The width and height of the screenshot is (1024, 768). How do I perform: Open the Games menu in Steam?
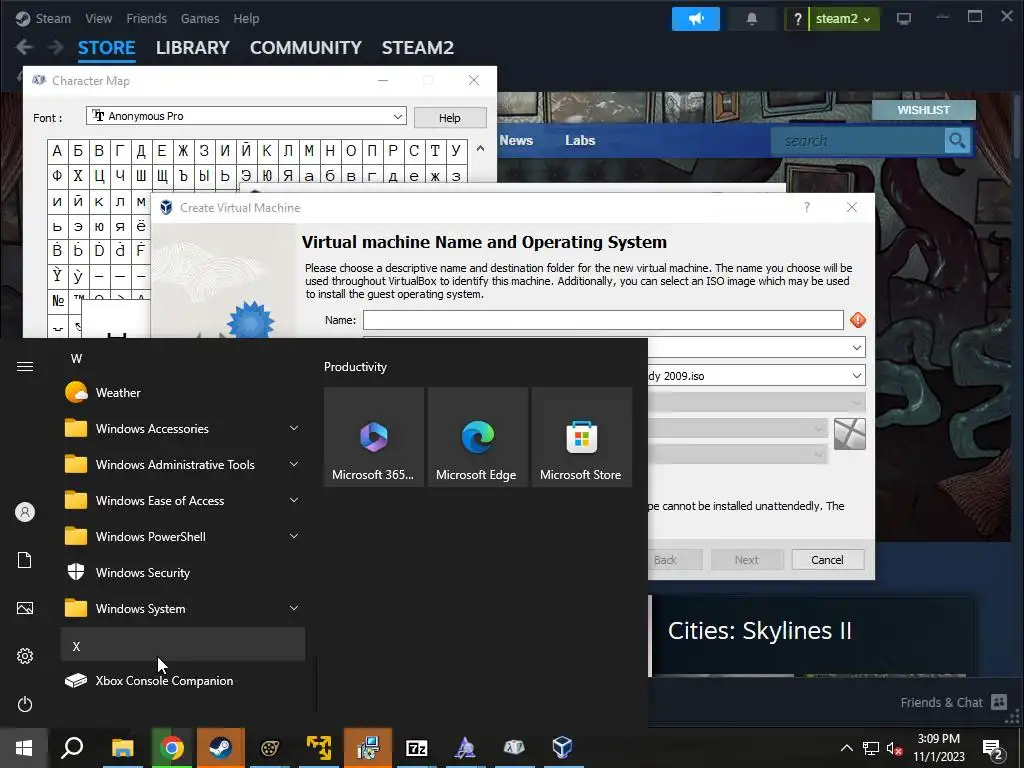pyautogui.click(x=200, y=18)
